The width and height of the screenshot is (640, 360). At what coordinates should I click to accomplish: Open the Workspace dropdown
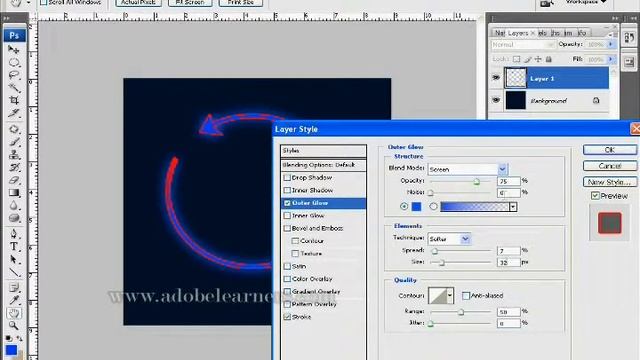[x=586, y=2]
